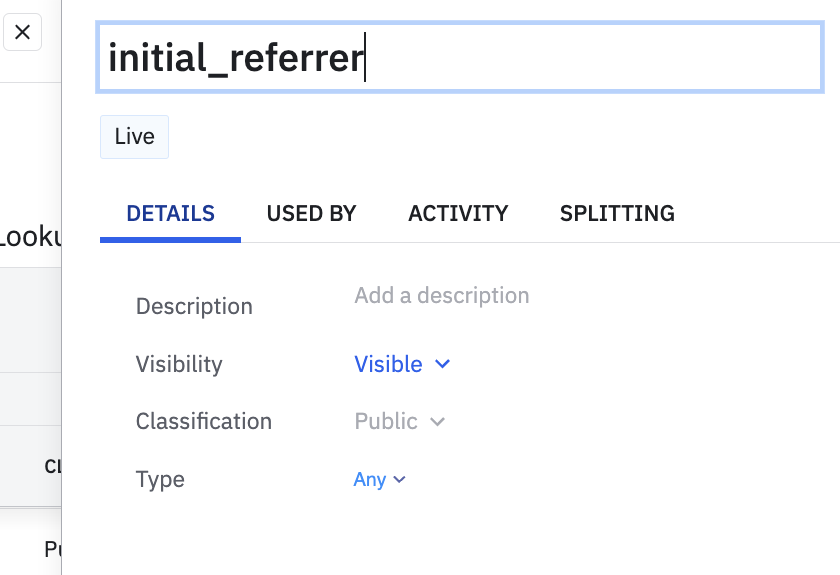Click the Live status badge
Image resolution: width=840 pixels, height=575 pixels.
[x=134, y=137]
